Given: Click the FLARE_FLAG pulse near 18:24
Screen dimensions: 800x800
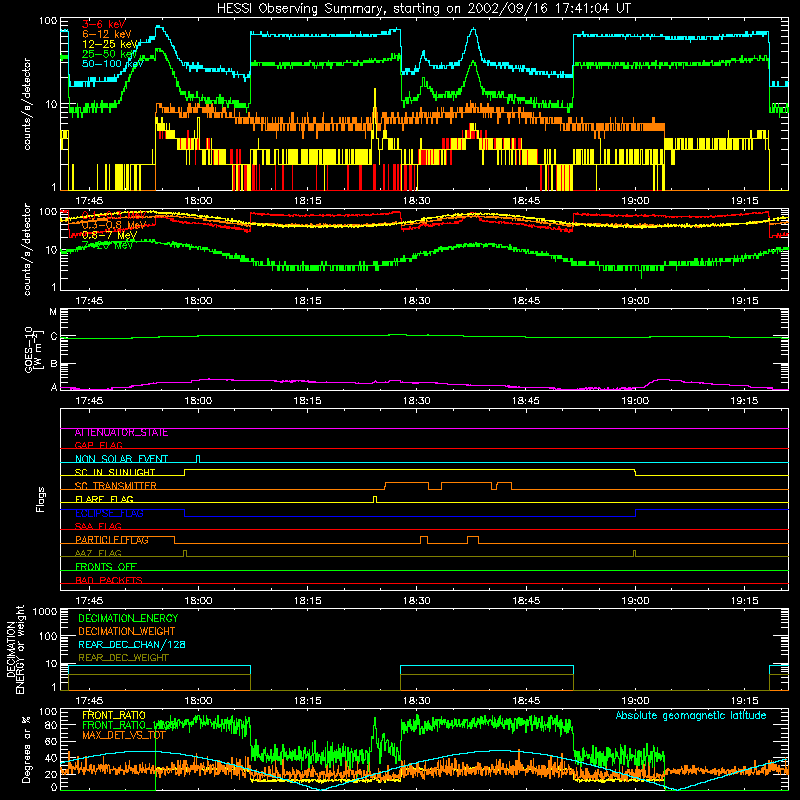Looking at the screenshot, I should point(375,499).
